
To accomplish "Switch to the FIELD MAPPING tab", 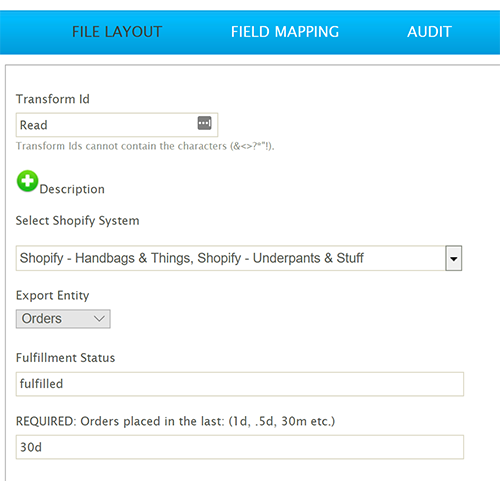I will (x=285, y=32).
